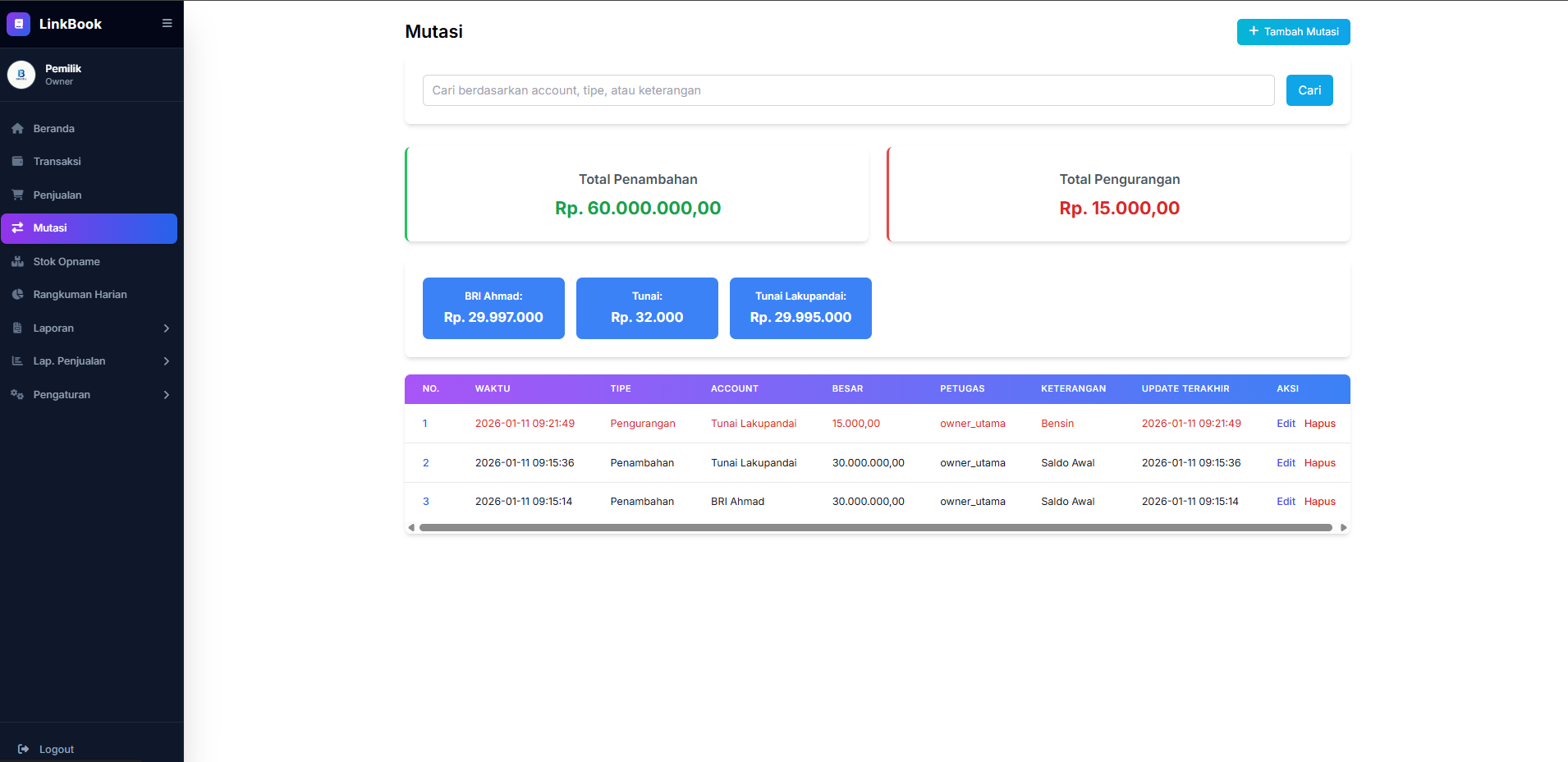Click the LinkBook logo icon
1568x762 pixels.
18,25
